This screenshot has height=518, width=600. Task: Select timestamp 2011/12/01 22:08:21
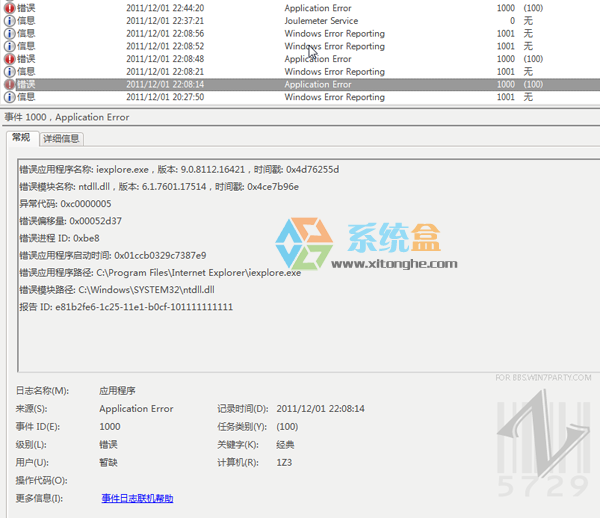click(x=165, y=72)
